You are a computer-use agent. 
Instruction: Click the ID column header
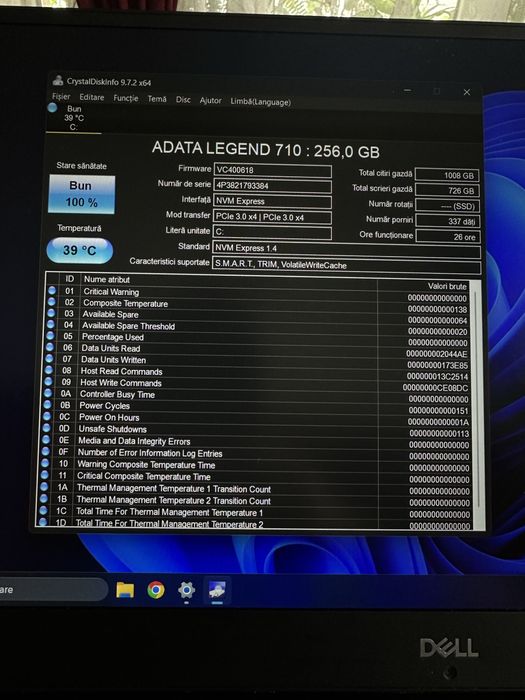pos(69,279)
